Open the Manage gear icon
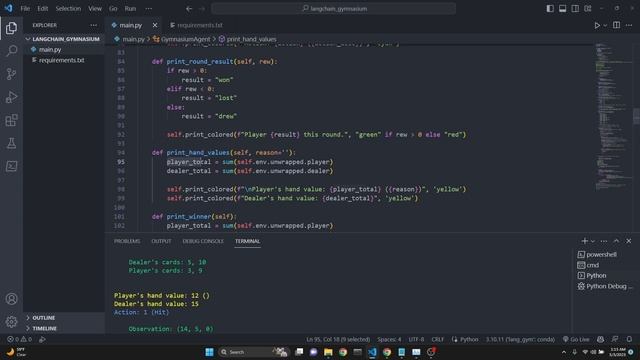 pyautogui.click(x=11, y=322)
